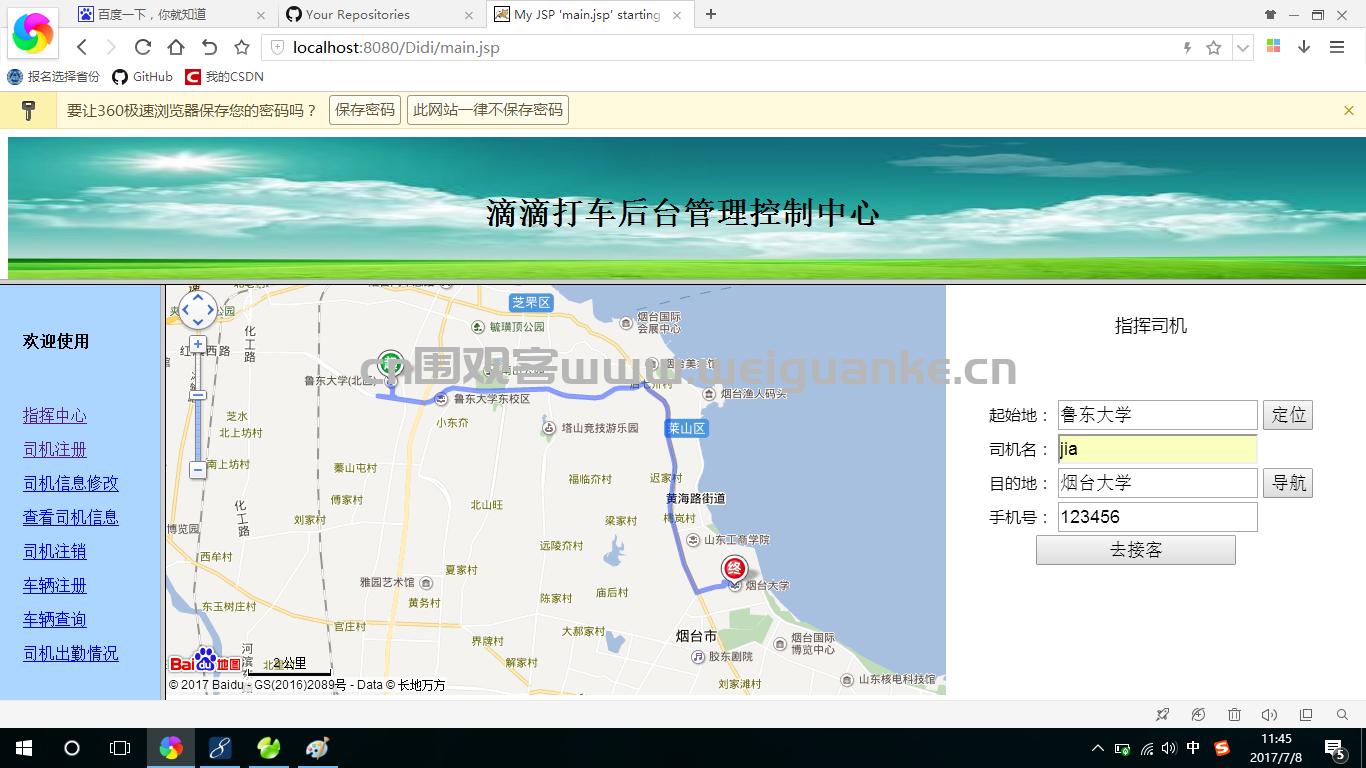Open the browser hamburger menu

1337,47
